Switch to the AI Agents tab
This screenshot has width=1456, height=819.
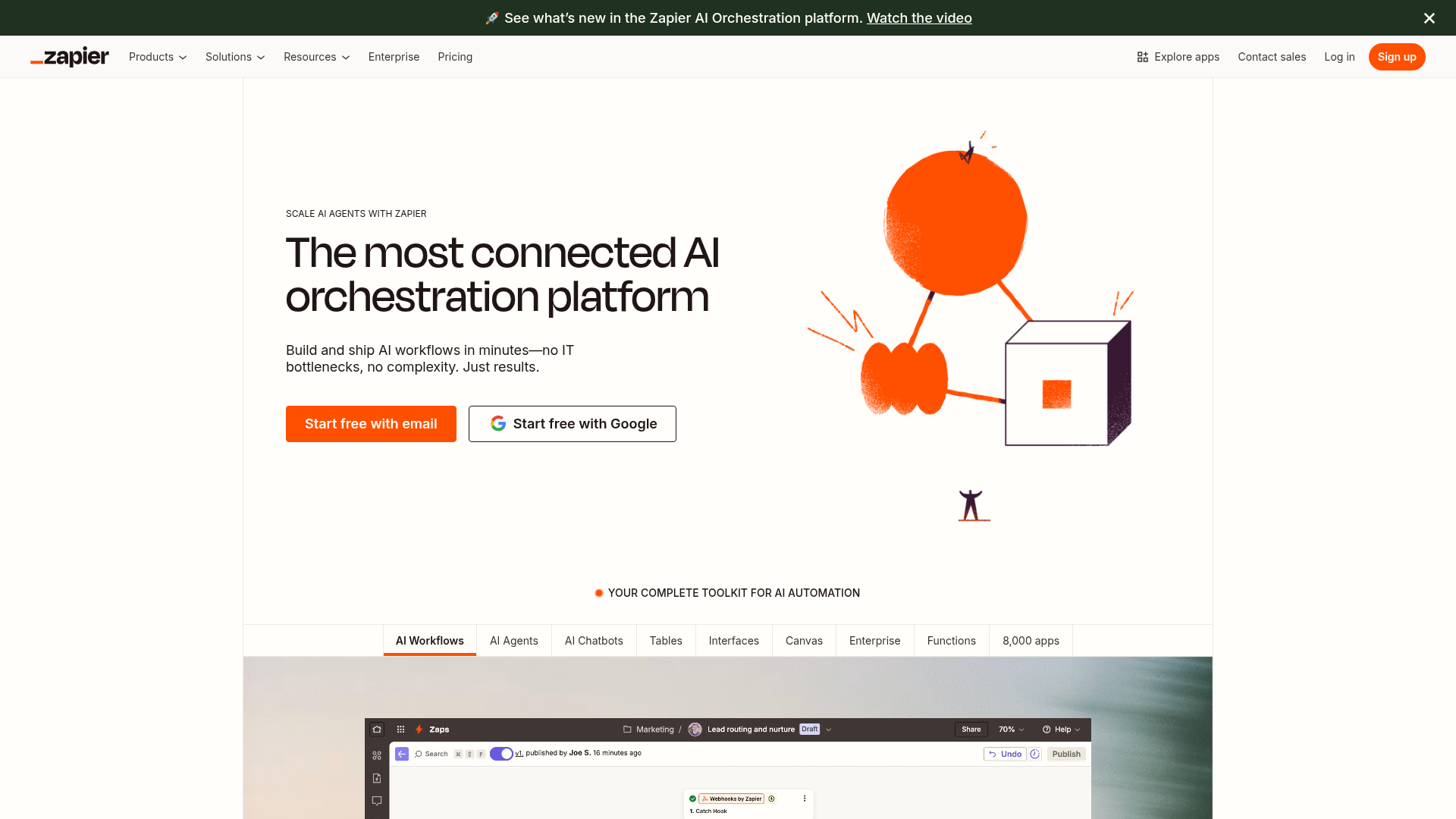coord(513,641)
